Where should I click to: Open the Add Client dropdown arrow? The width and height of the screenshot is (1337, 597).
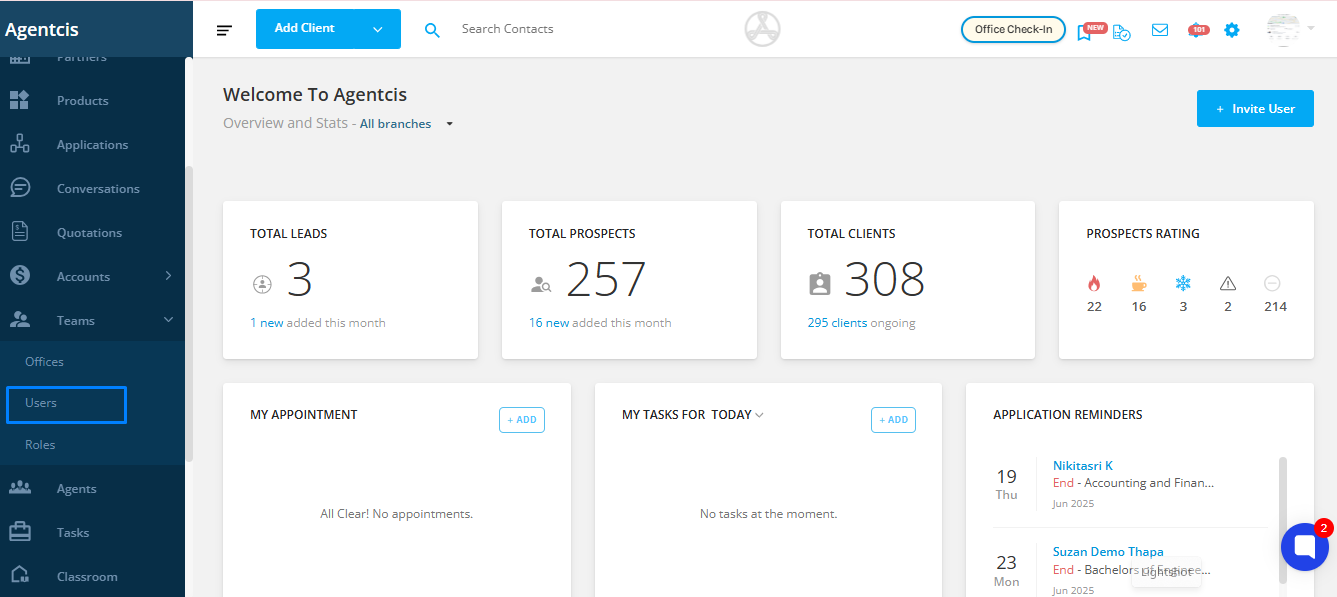[378, 29]
